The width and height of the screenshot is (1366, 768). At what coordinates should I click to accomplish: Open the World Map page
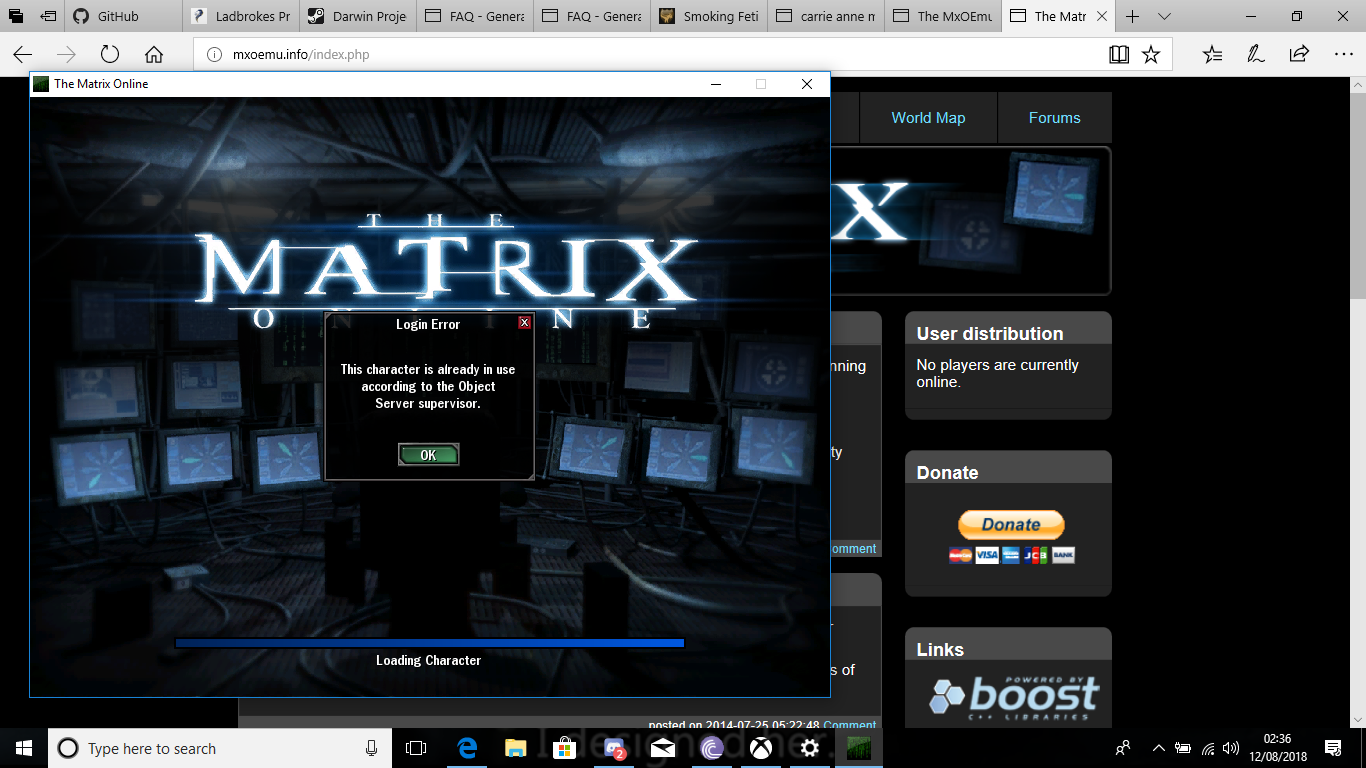pos(928,118)
